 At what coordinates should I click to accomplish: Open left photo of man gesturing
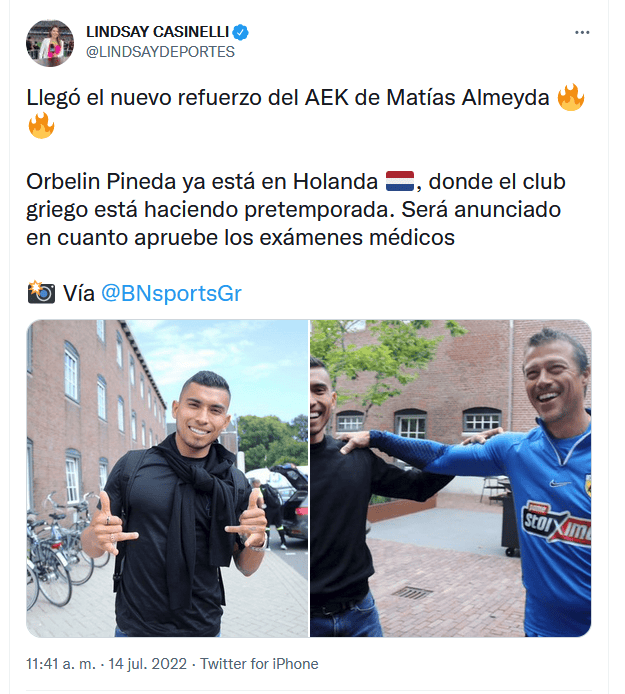pyautogui.click(x=167, y=478)
